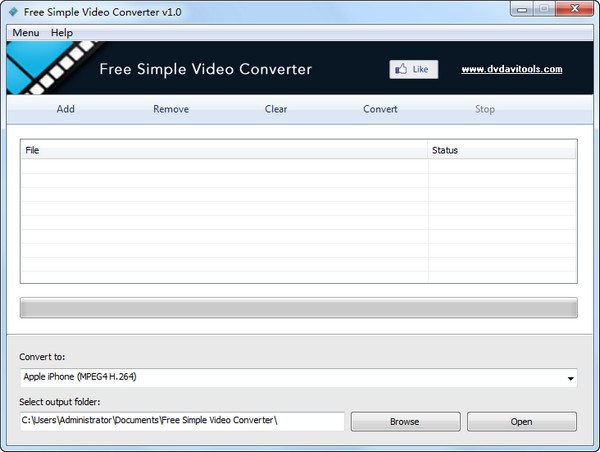Click the File column header

click(x=224, y=150)
